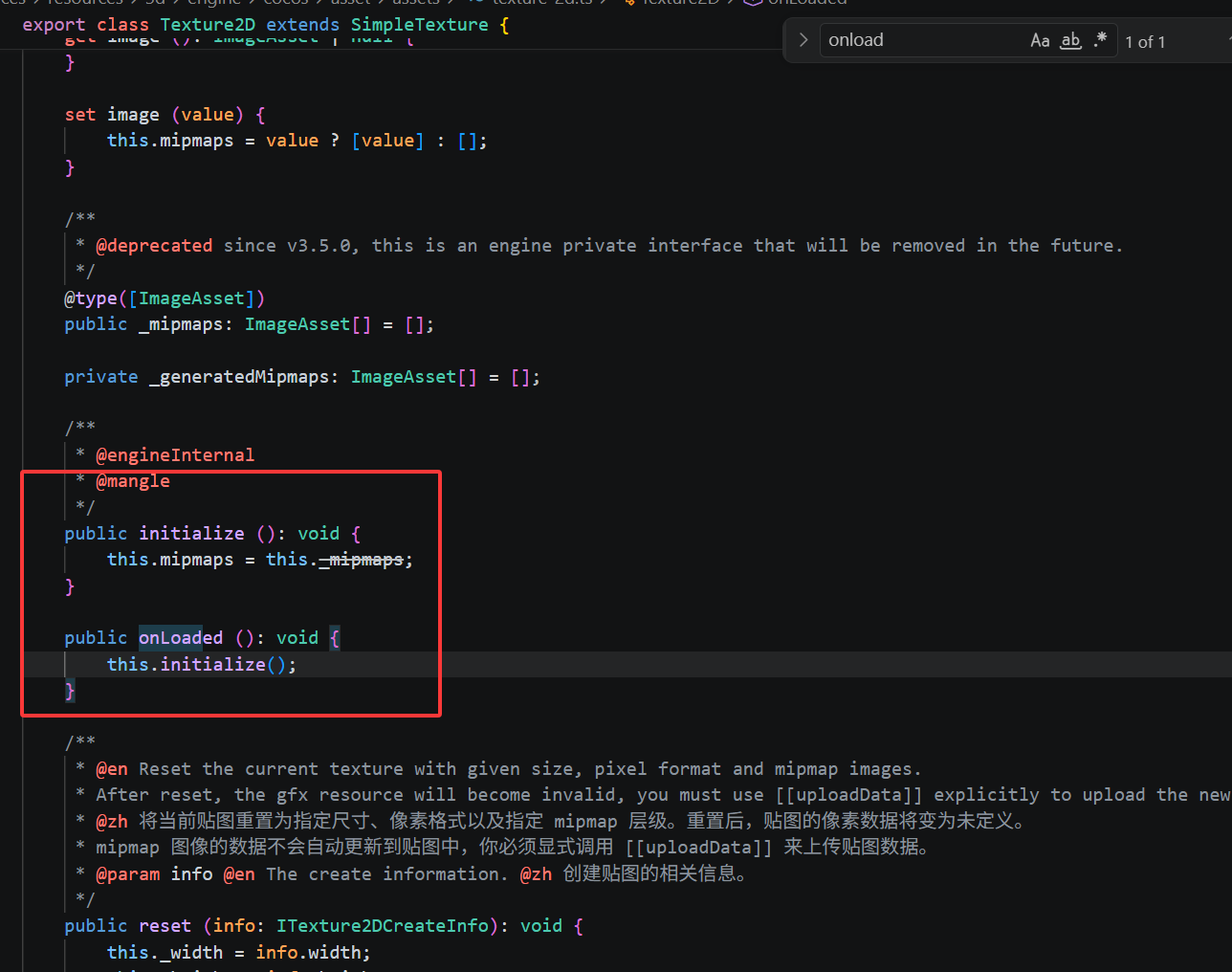Click "[[uploadData]]" in the Chinese comment line
This screenshot has width=1232, height=972.
[698, 848]
